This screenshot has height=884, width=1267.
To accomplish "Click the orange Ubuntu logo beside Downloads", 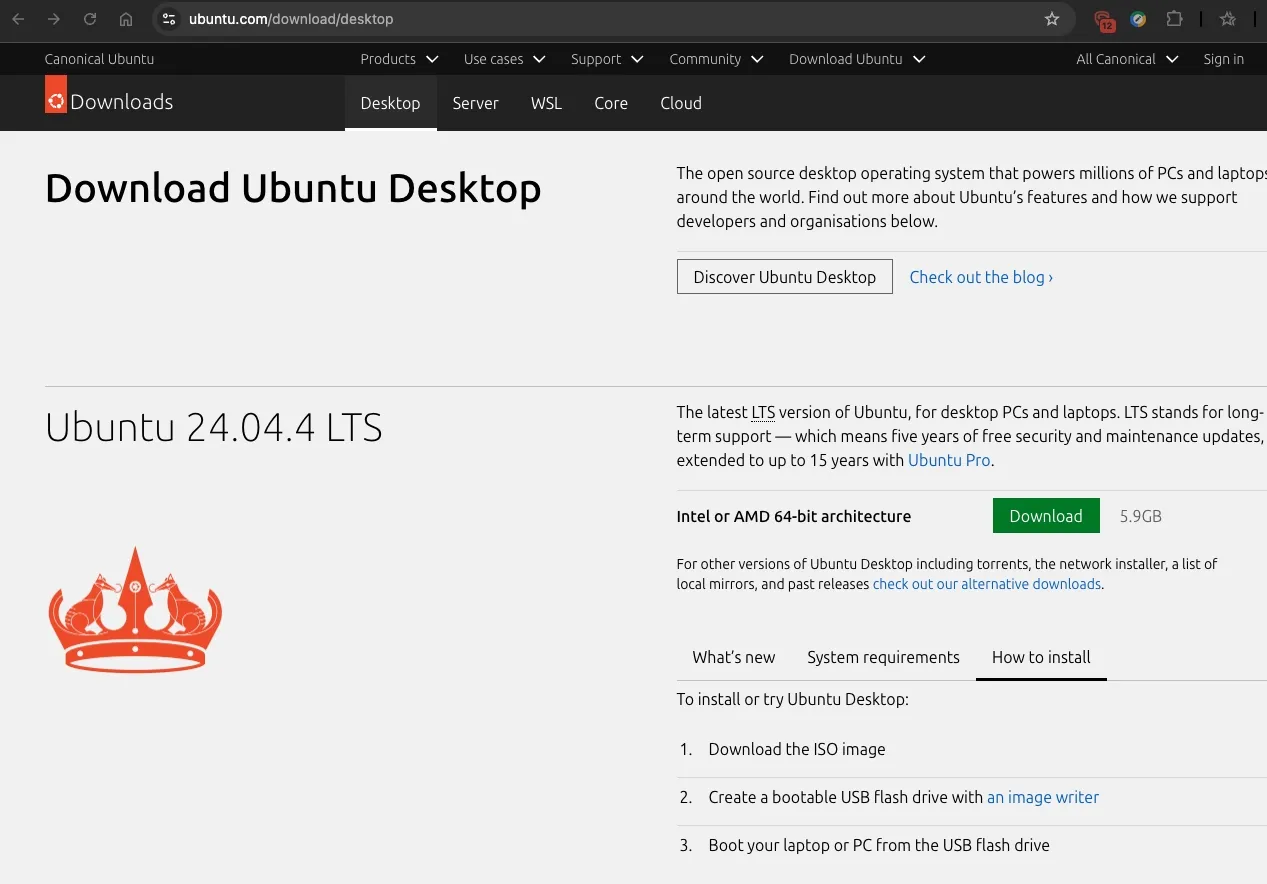I will pyautogui.click(x=56, y=94).
